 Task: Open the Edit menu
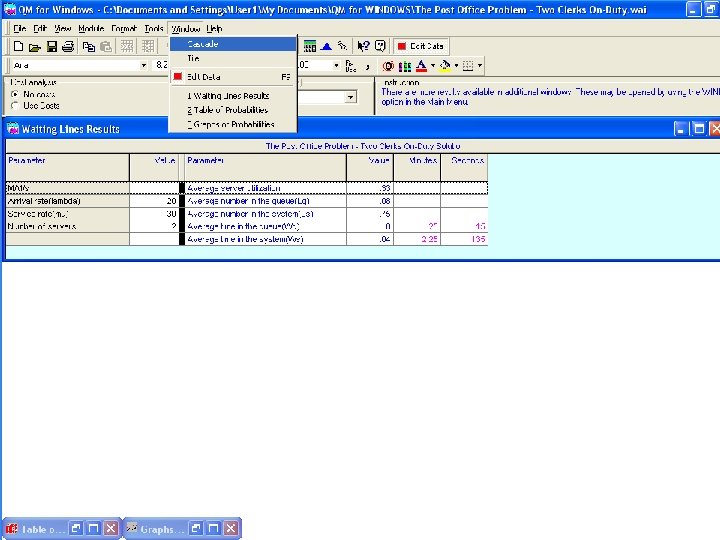[x=40, y=28]
